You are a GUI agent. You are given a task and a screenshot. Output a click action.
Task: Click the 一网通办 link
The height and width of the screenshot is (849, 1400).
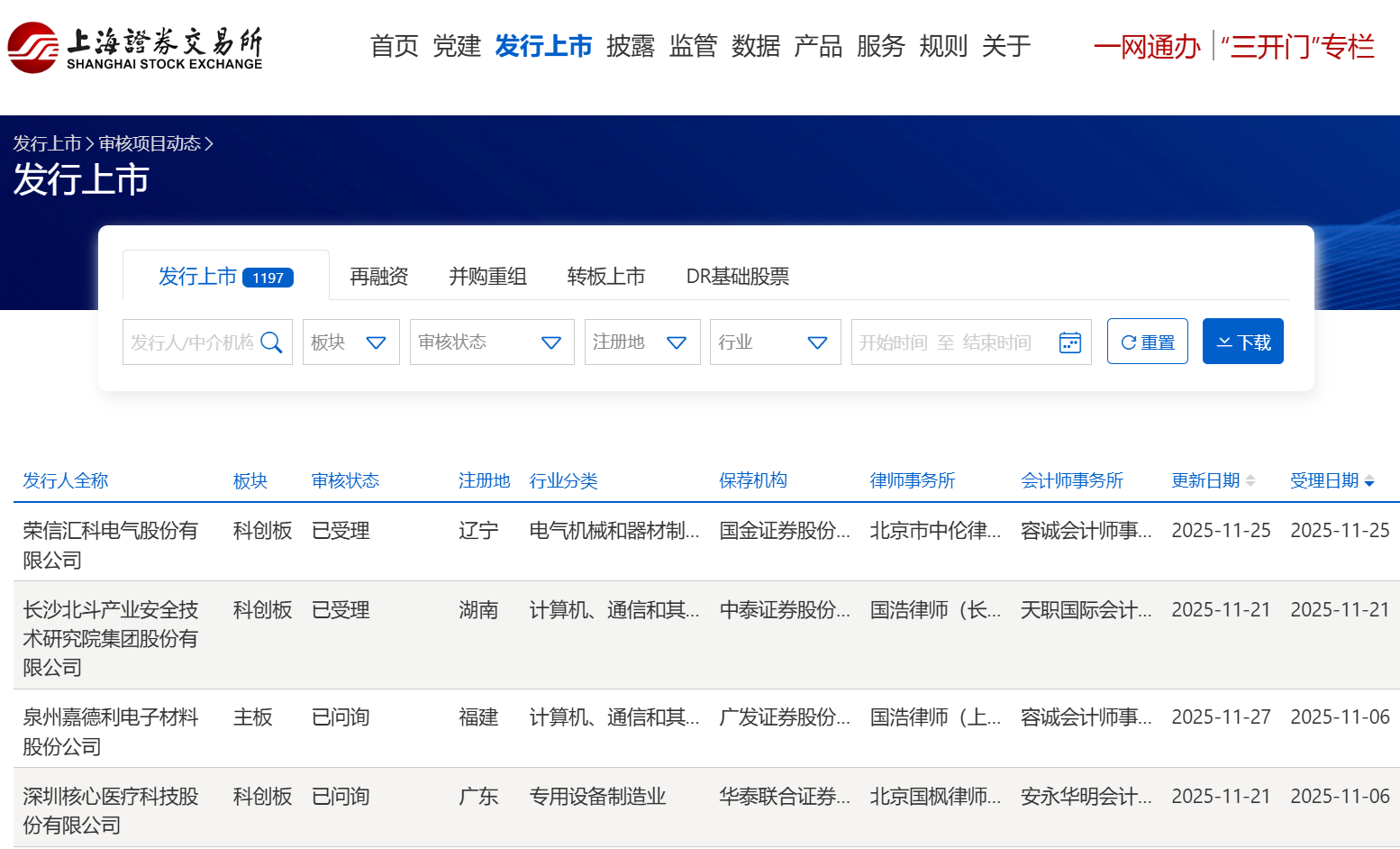click(x=1146, y=47)
